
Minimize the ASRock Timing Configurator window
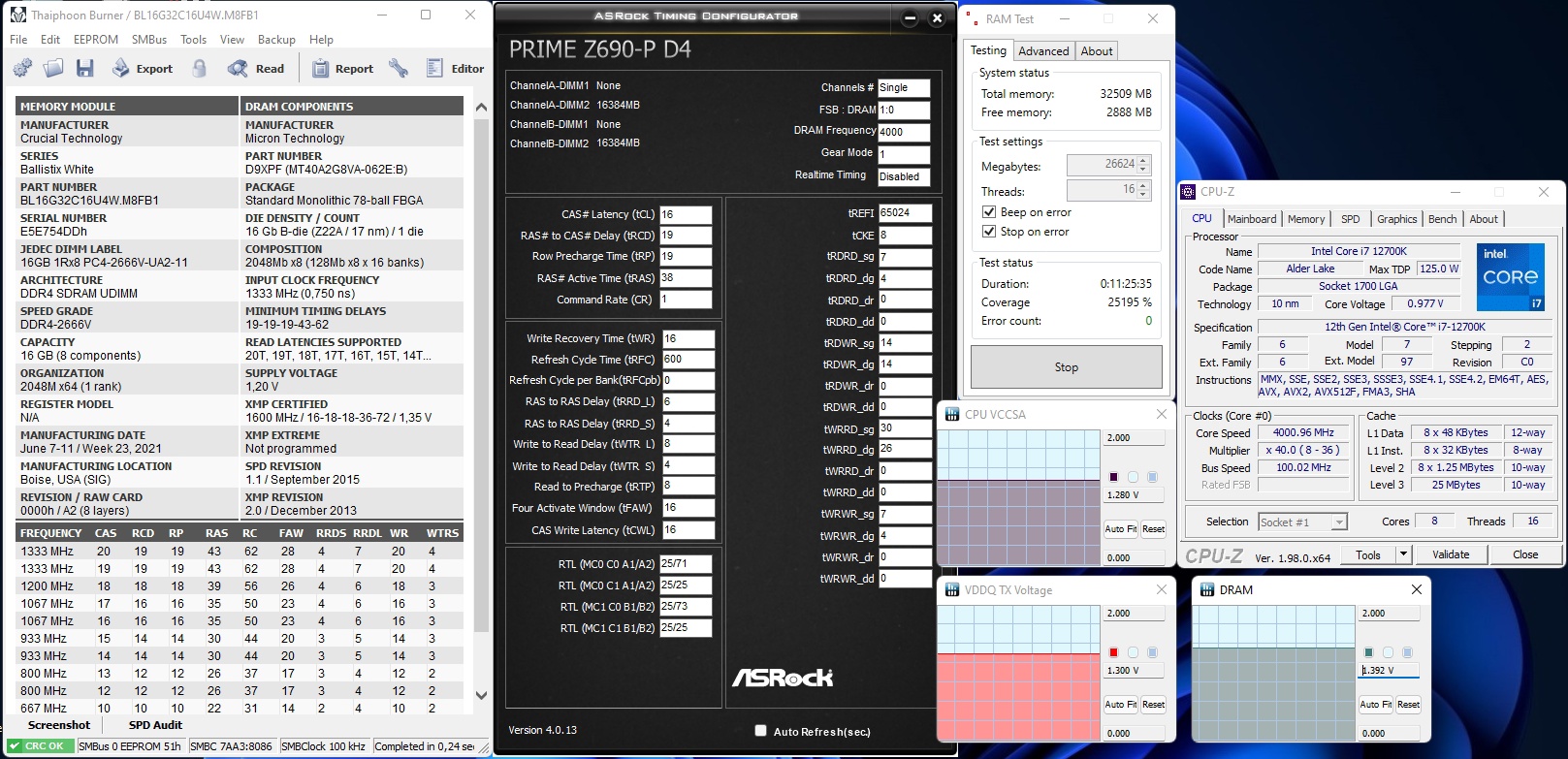pos(910,17)
